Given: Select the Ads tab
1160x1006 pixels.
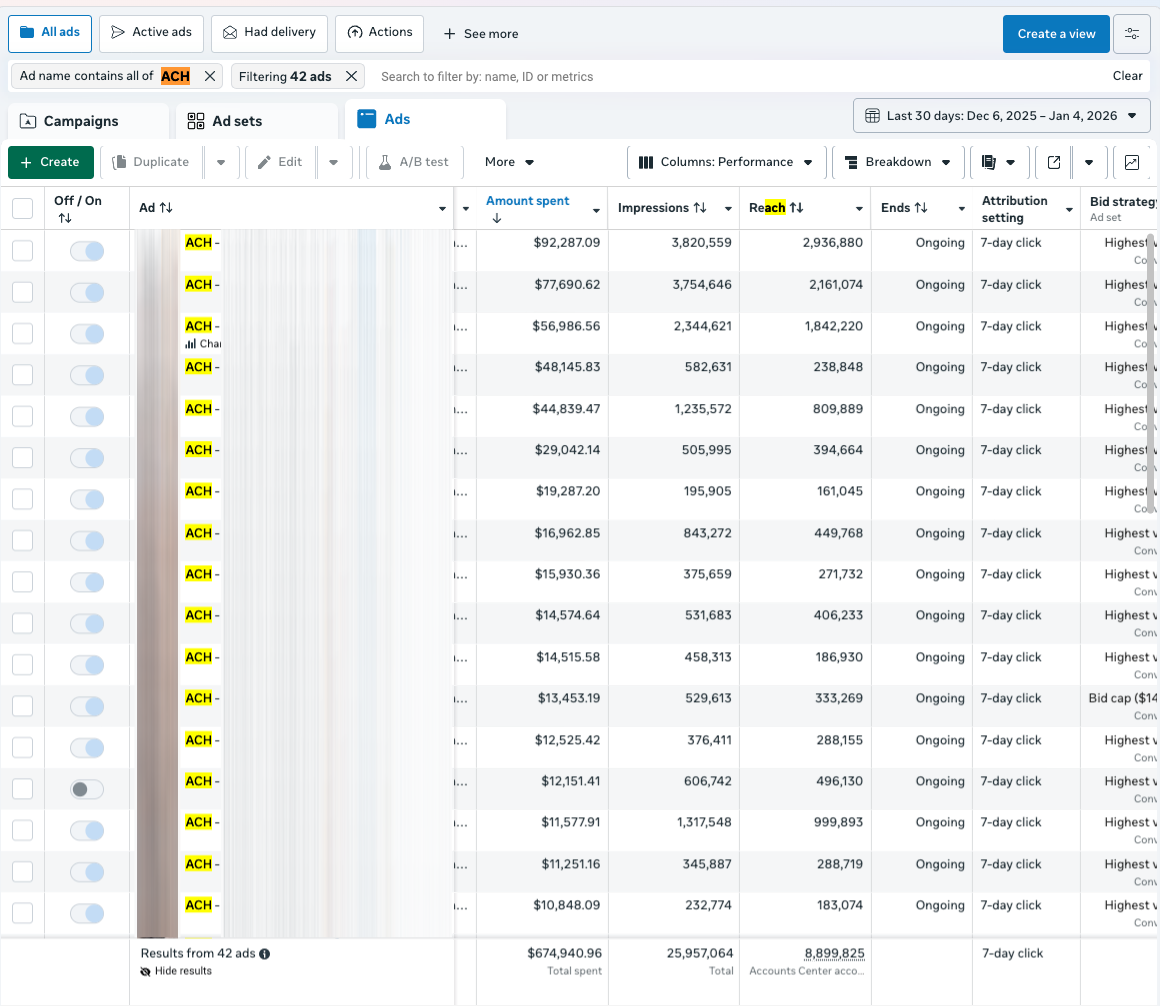Looking at the screenshot, I should click(x=425, y=120).
